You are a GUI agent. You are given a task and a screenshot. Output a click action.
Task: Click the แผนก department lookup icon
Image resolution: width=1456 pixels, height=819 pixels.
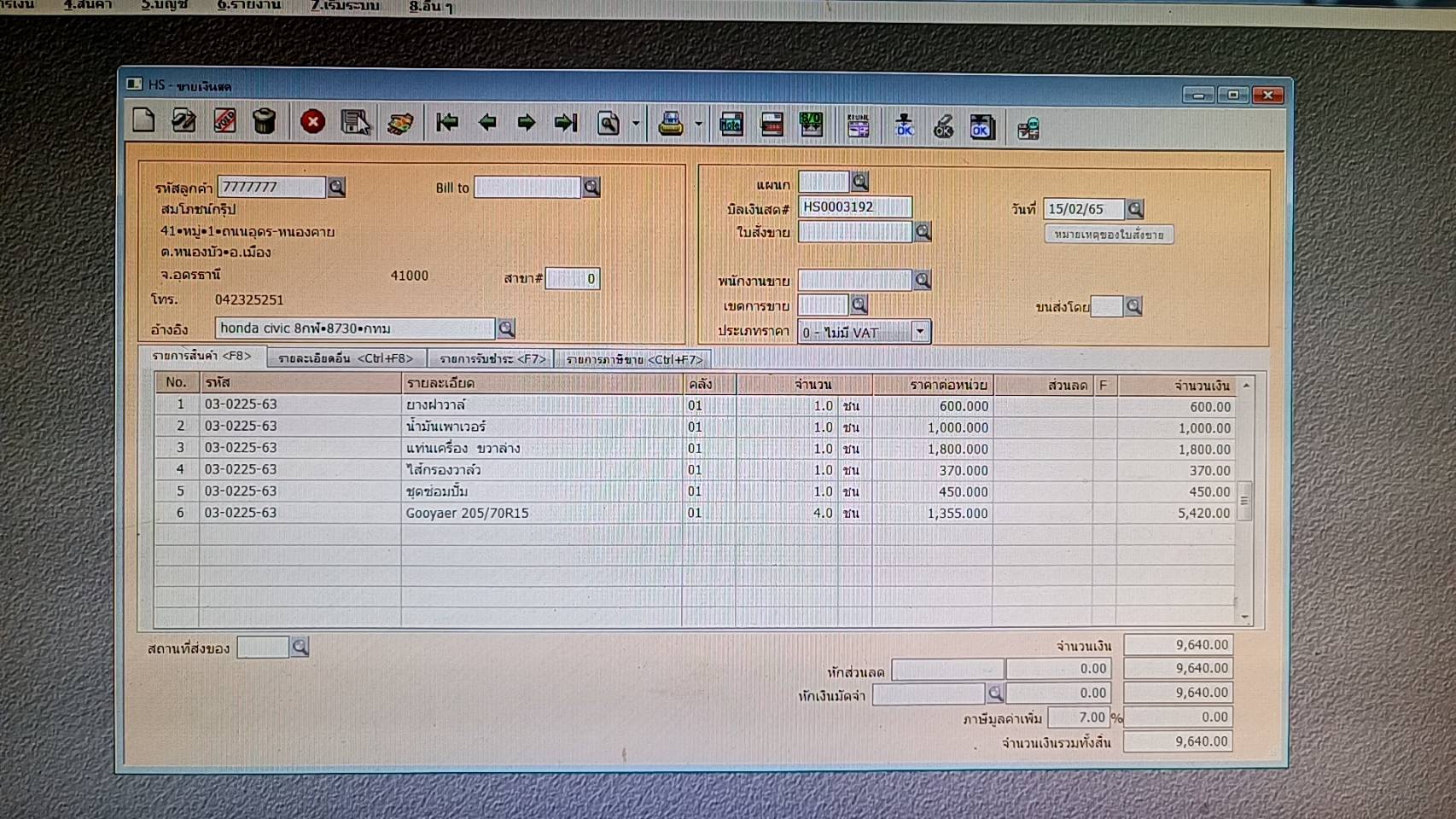pyautogui.click(x=860, y=181)
